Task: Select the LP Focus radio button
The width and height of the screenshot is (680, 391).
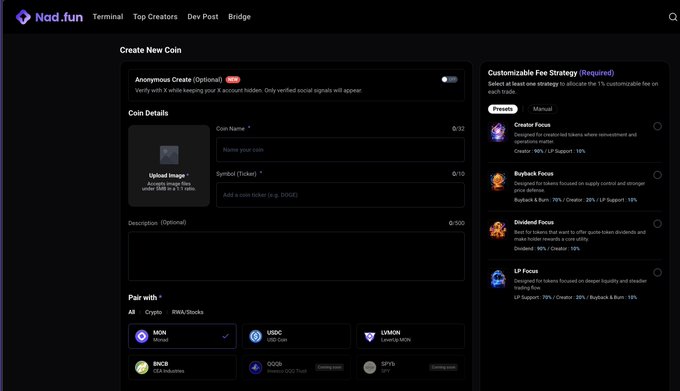Action: click(x=657, y=272)
